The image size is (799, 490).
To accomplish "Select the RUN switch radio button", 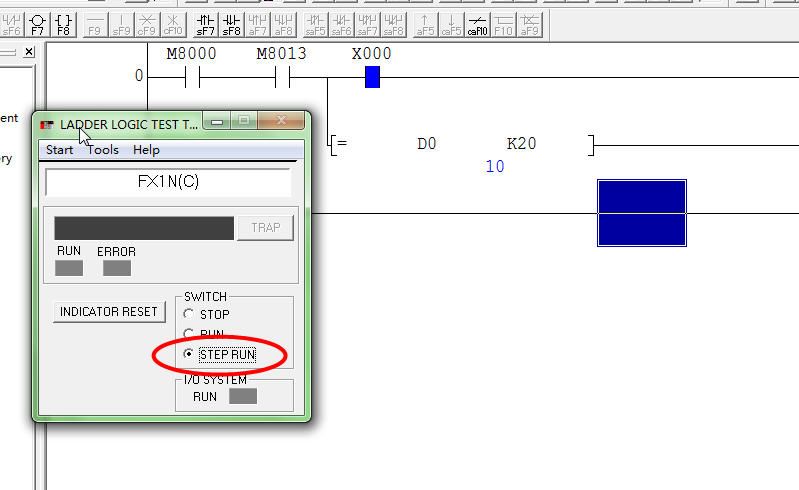I will point(189,333).
